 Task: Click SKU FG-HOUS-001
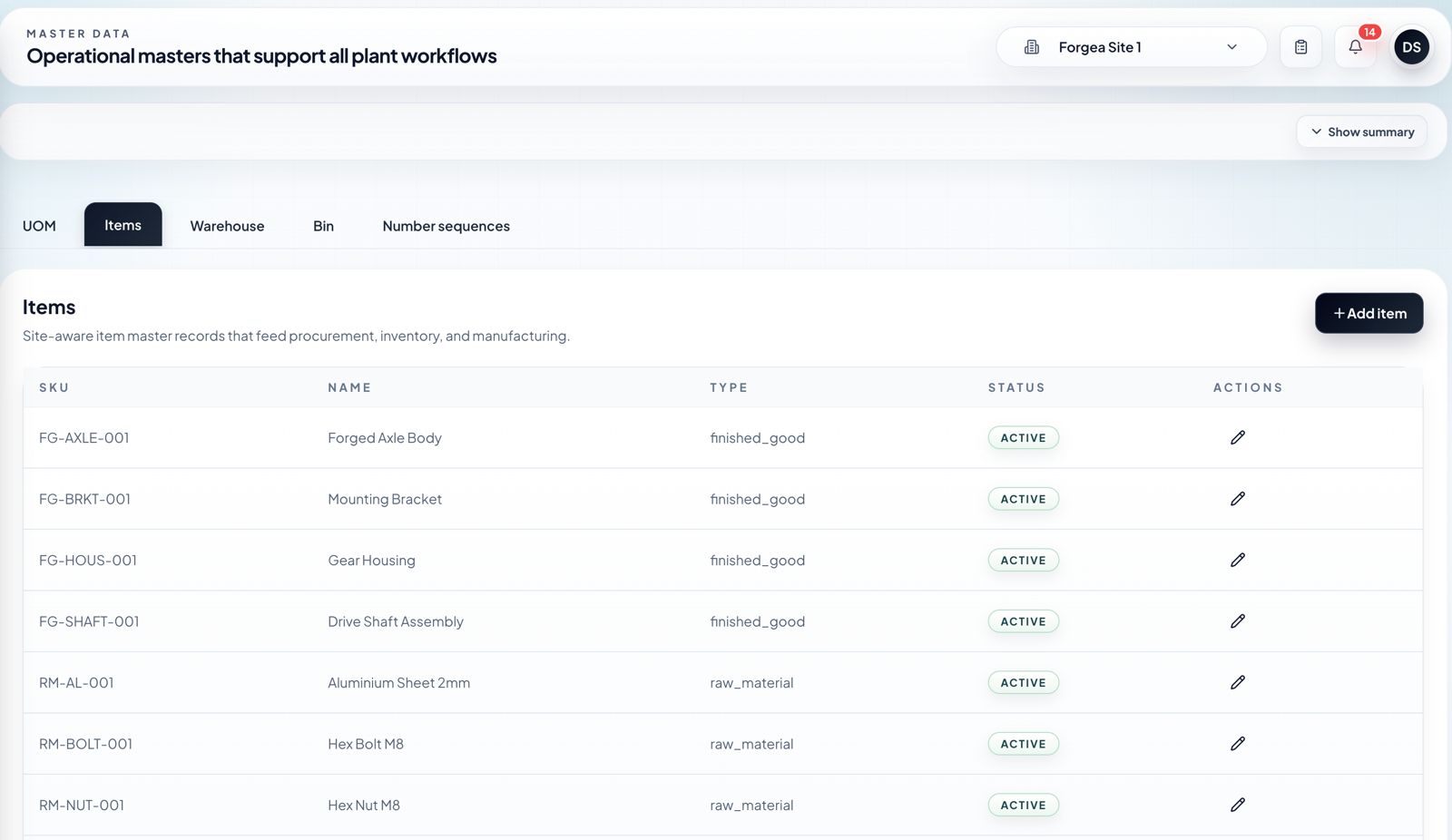click(x=88, y=560)
